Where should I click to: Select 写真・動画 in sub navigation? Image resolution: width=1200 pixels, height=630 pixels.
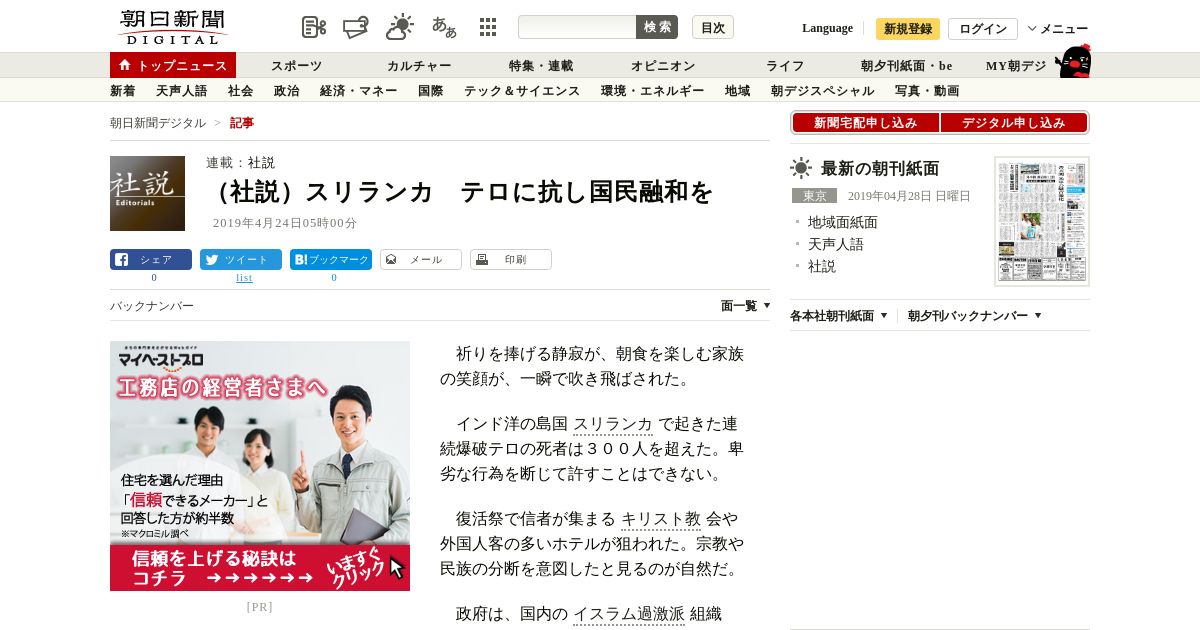tap(927, 91)
